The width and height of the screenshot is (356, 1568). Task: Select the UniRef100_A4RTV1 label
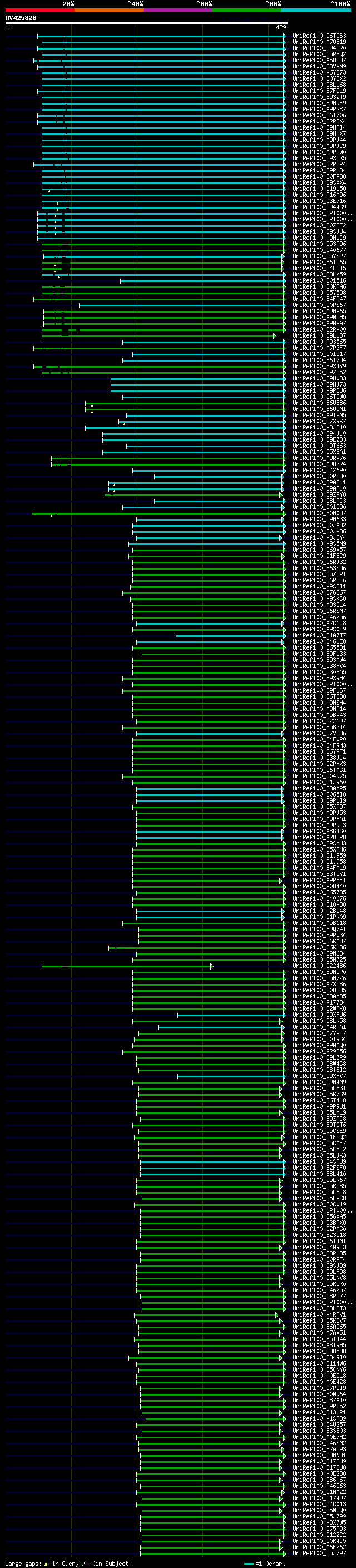coord(319,1315)
